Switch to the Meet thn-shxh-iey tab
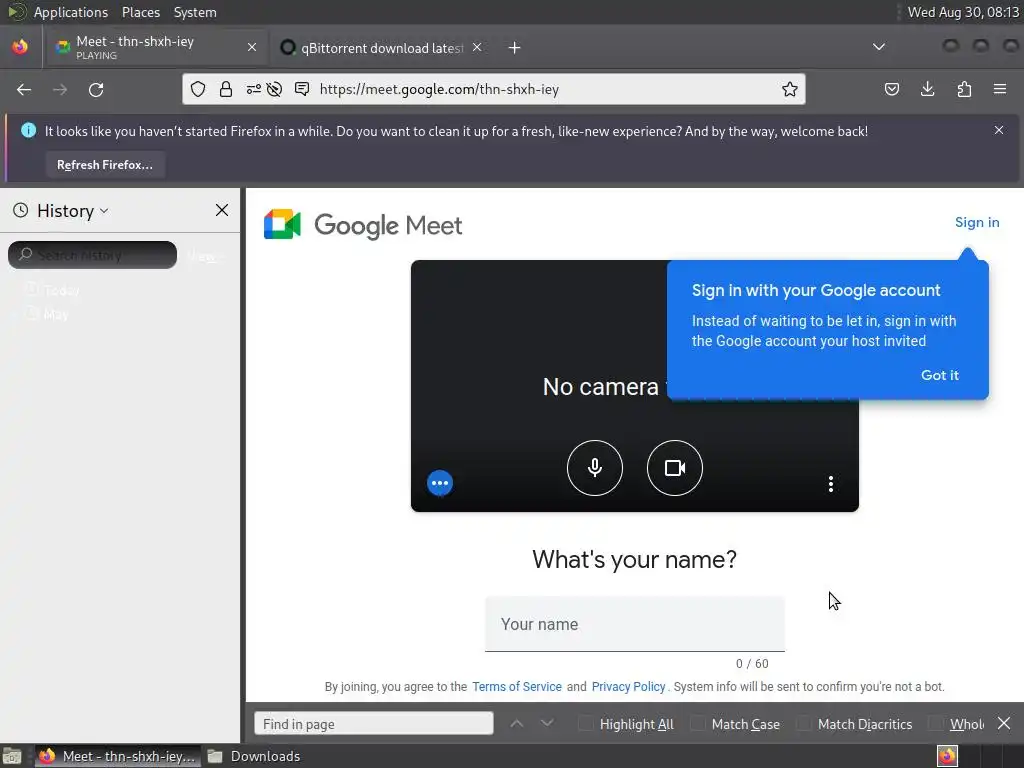1024x768 pixels. [x=155, y=47]
